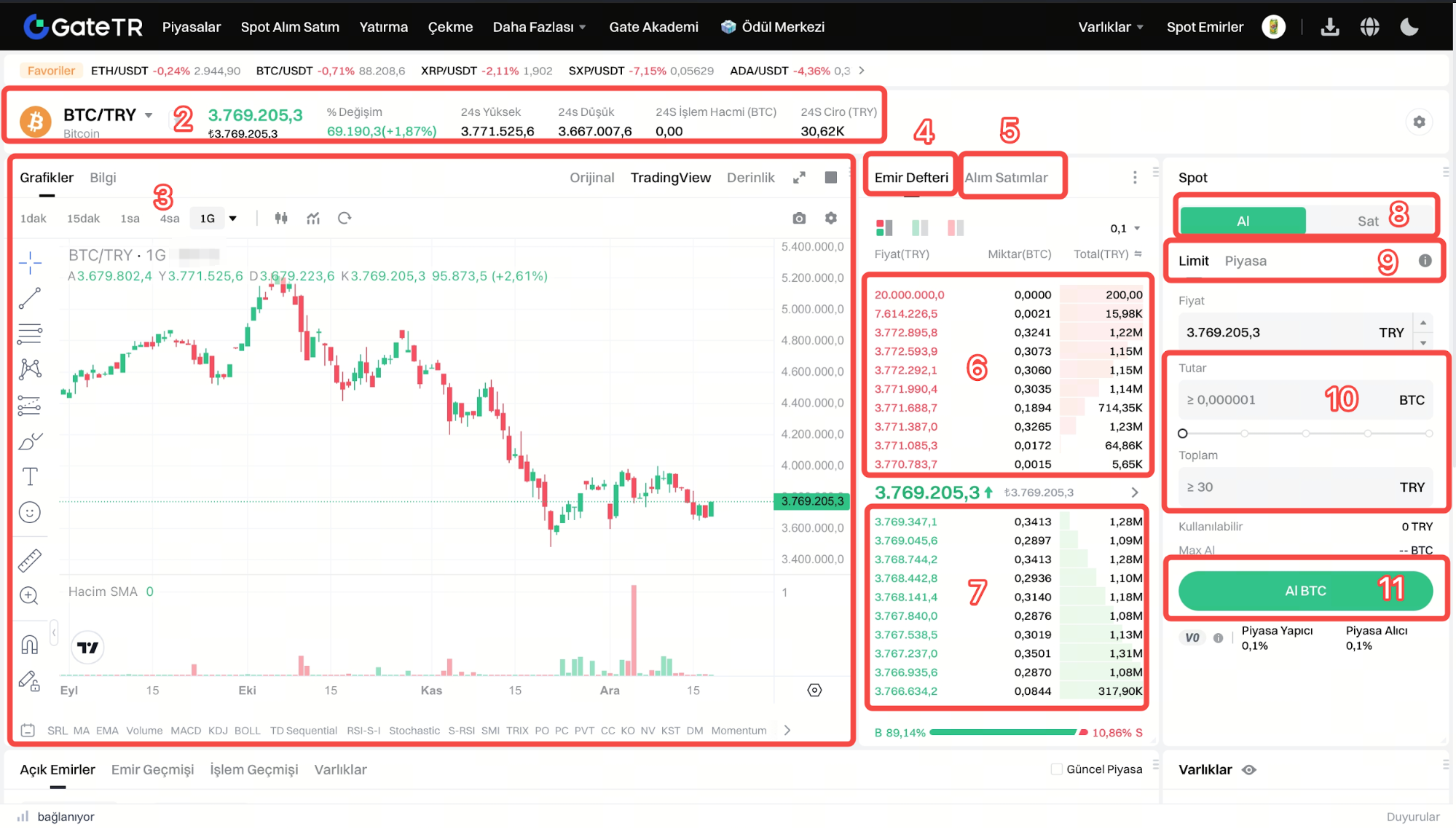The height and width of the screenshot is (829, 1456).
Task: Open the BTC/TRY pair dropdown
Action: (149, 115)
